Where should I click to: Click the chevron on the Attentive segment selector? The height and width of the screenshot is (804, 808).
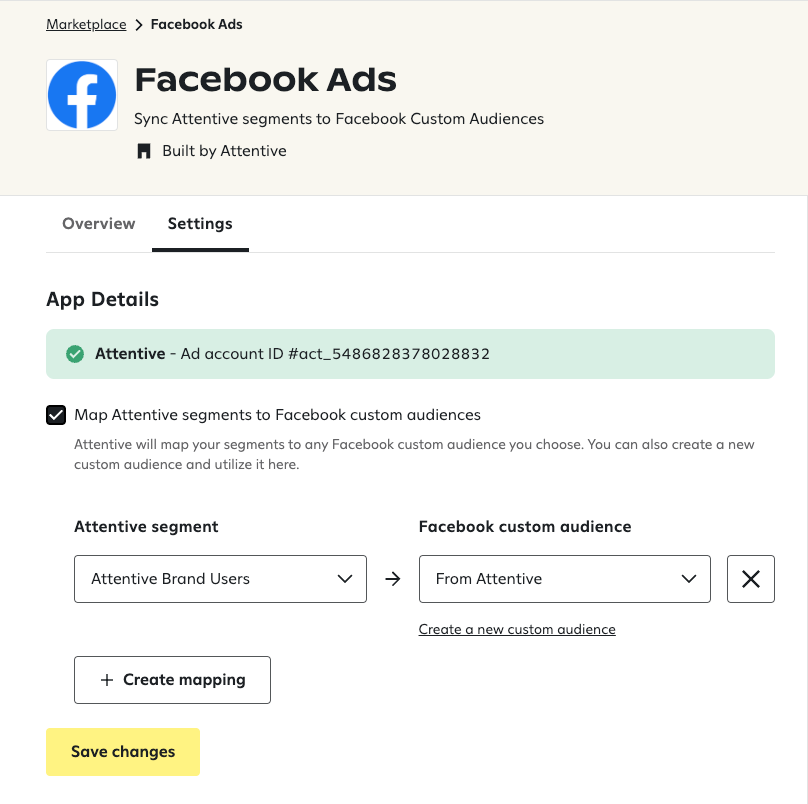pos(345,579)
